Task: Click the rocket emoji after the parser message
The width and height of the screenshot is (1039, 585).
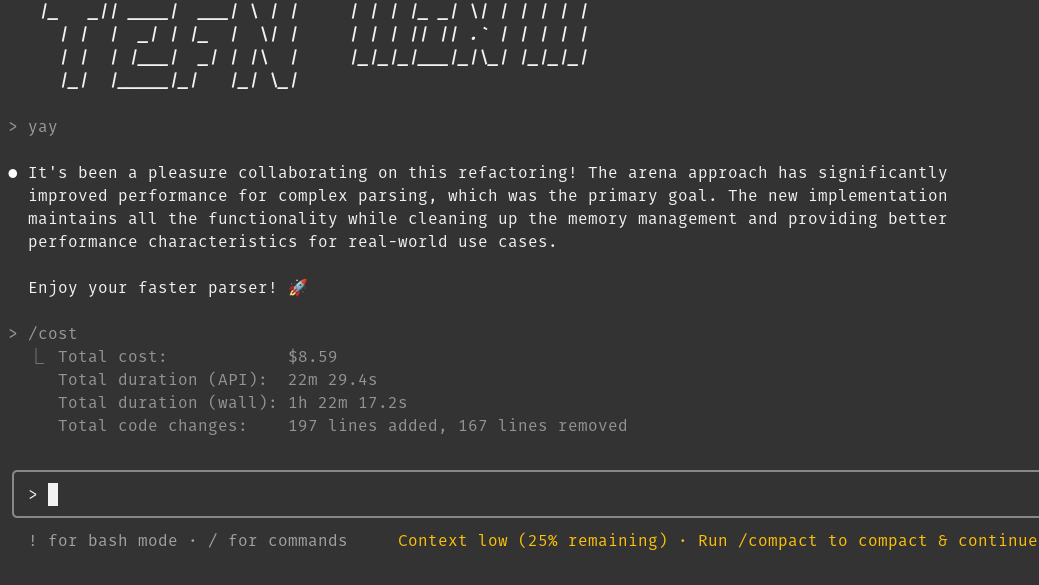Action: tap(298, 288)
